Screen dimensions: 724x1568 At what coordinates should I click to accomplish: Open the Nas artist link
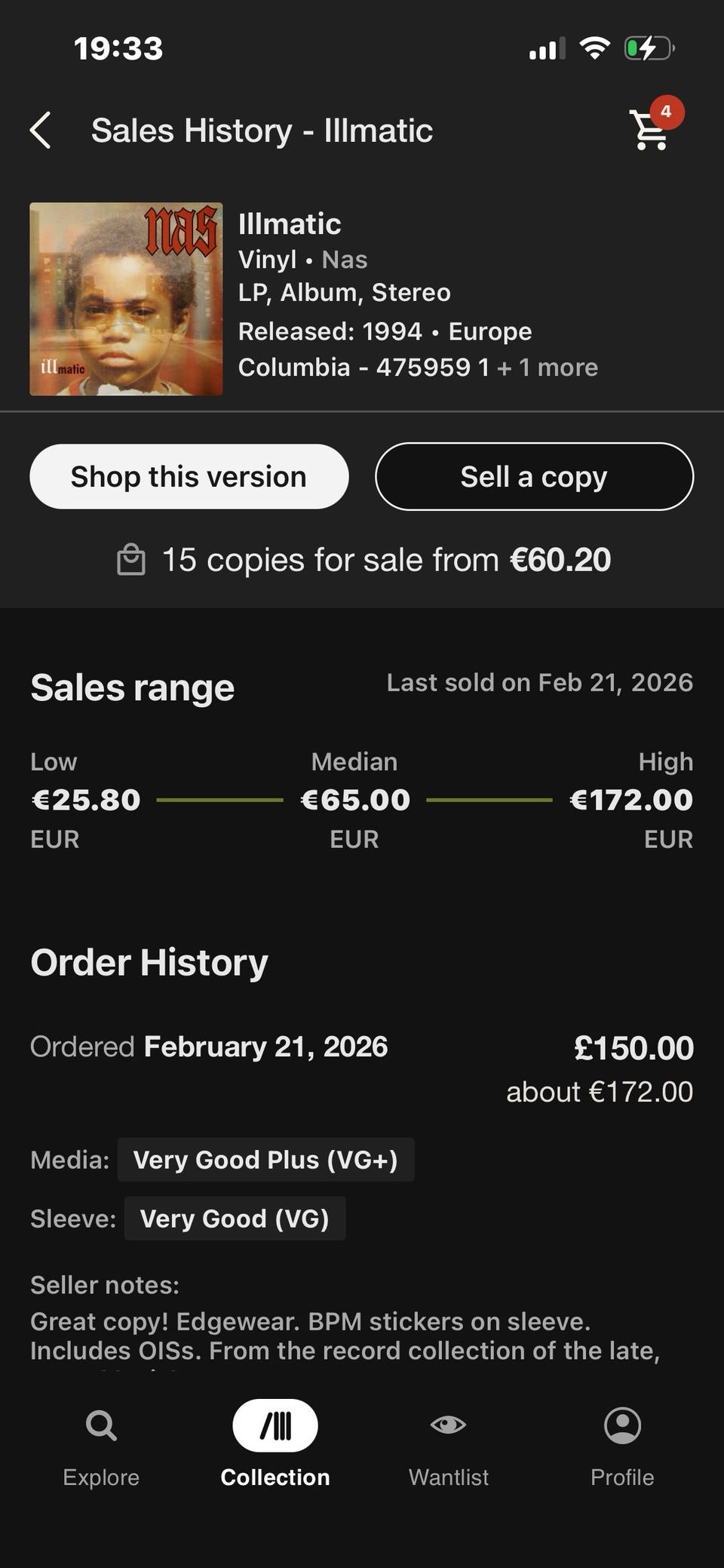[x=345, y=260]
